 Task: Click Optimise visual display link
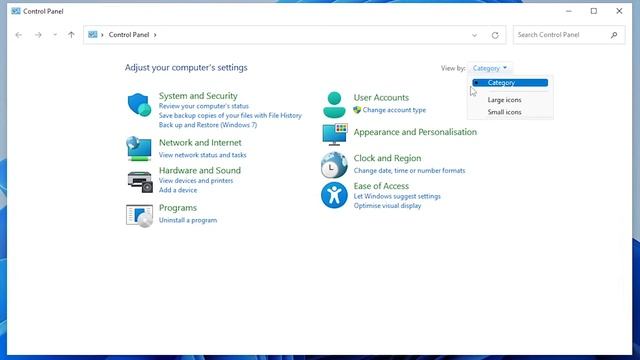pos(387,206)
